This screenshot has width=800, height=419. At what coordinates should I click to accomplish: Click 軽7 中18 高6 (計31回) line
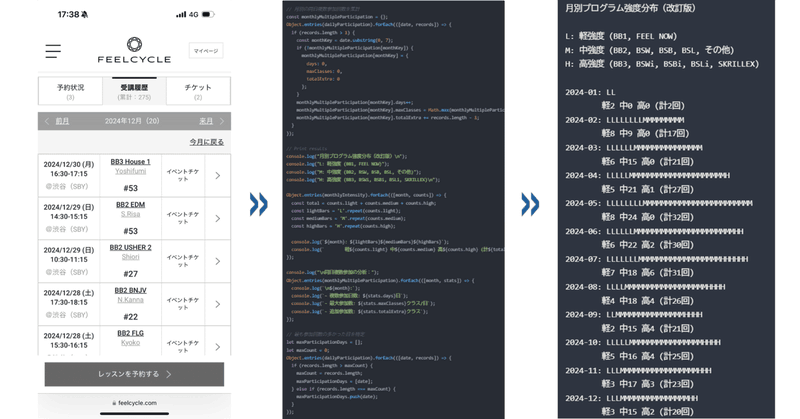[x=647, y=273]
